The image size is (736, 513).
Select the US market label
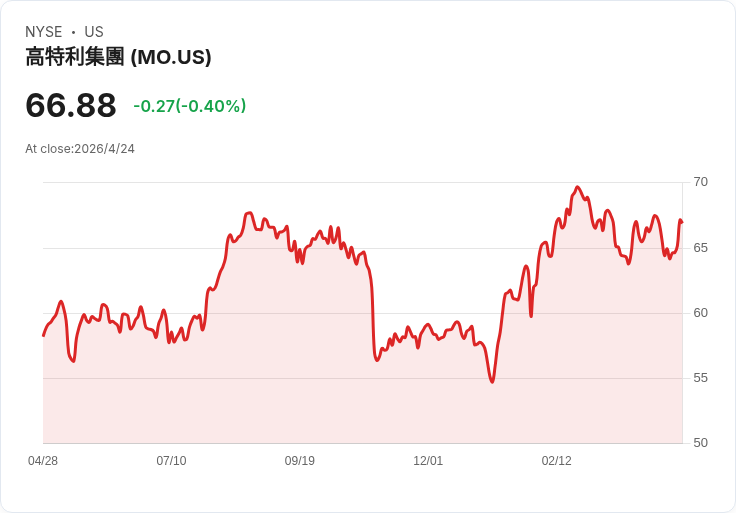coord(94,32)
